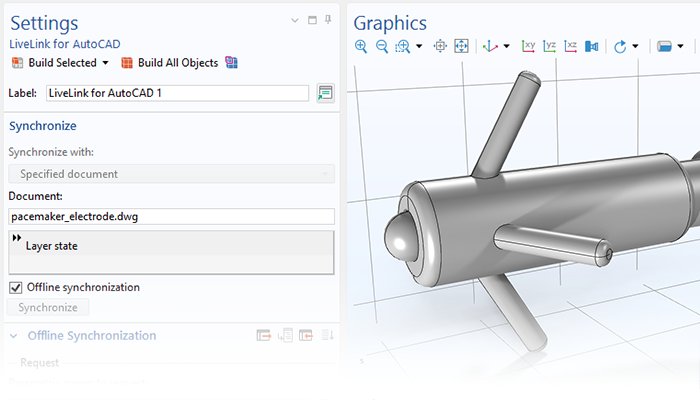Click third Offline Synchronization import icon
Screen dimensions: 700x400
point(306,335)
